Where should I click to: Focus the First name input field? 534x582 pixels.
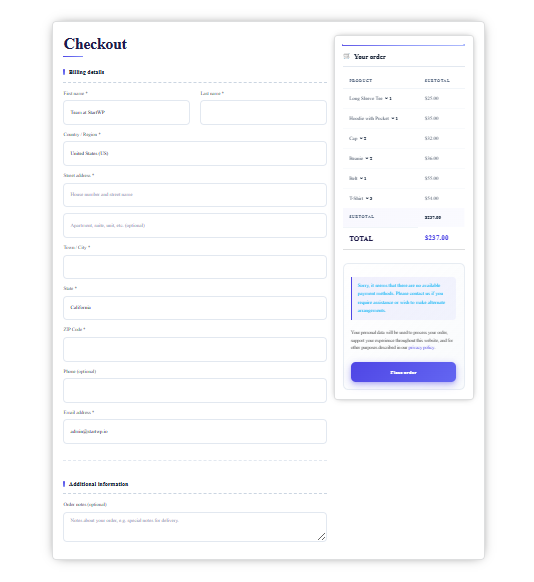127,112
